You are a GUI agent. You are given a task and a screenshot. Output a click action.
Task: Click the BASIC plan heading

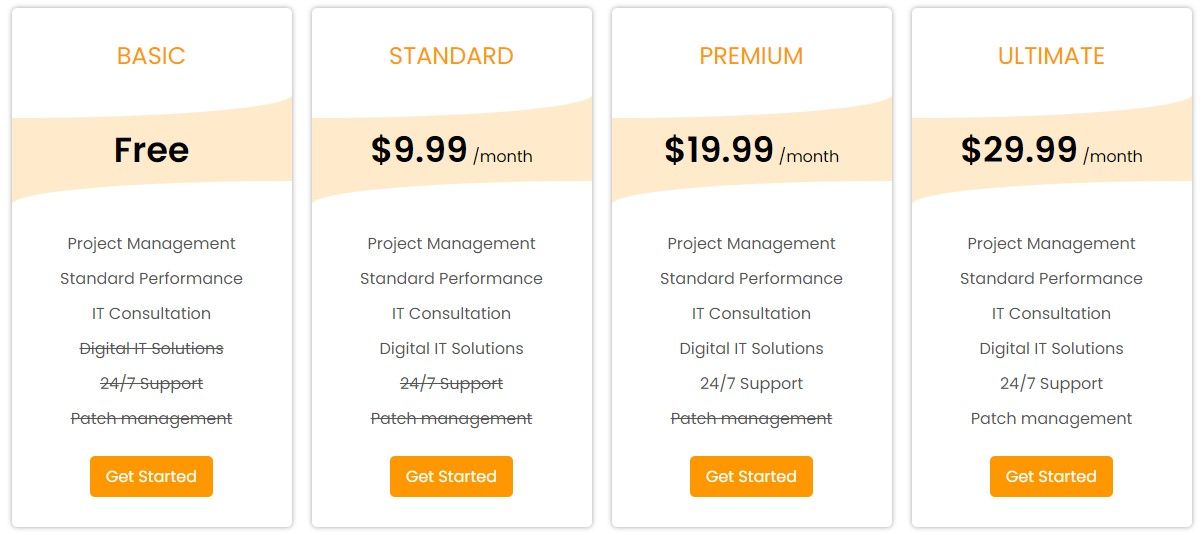[151, 56]
